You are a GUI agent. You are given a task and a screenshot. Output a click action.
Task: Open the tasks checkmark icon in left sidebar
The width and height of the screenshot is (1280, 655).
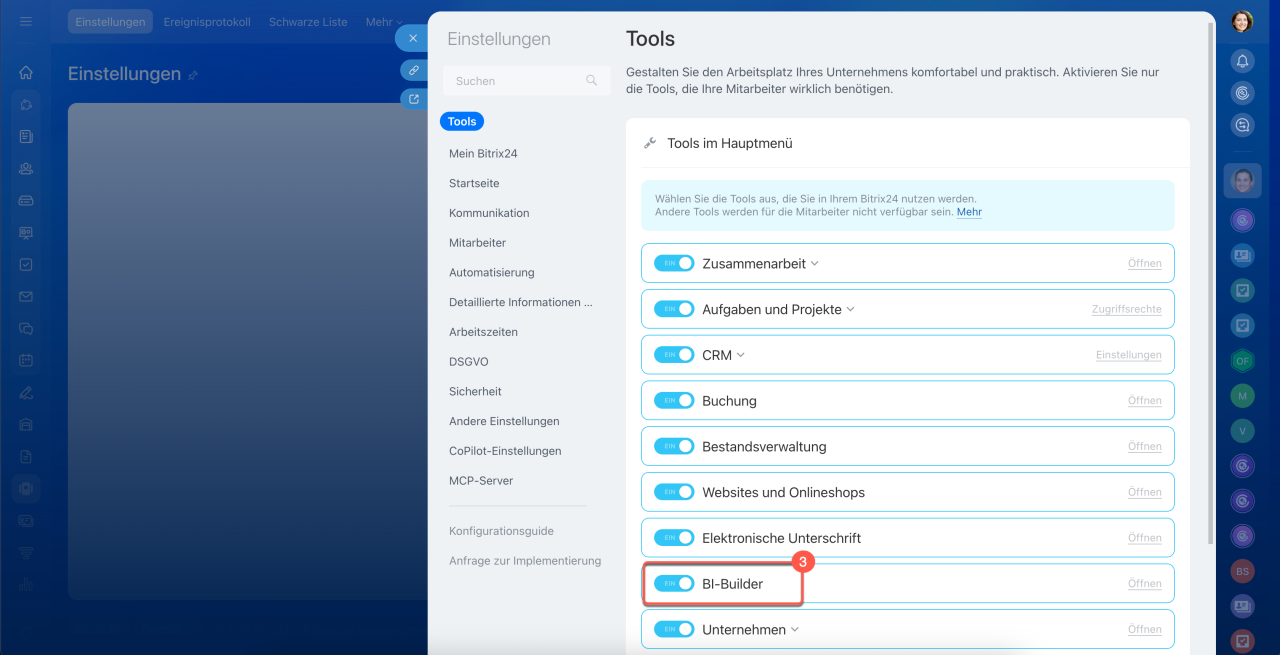pos(26,264)
